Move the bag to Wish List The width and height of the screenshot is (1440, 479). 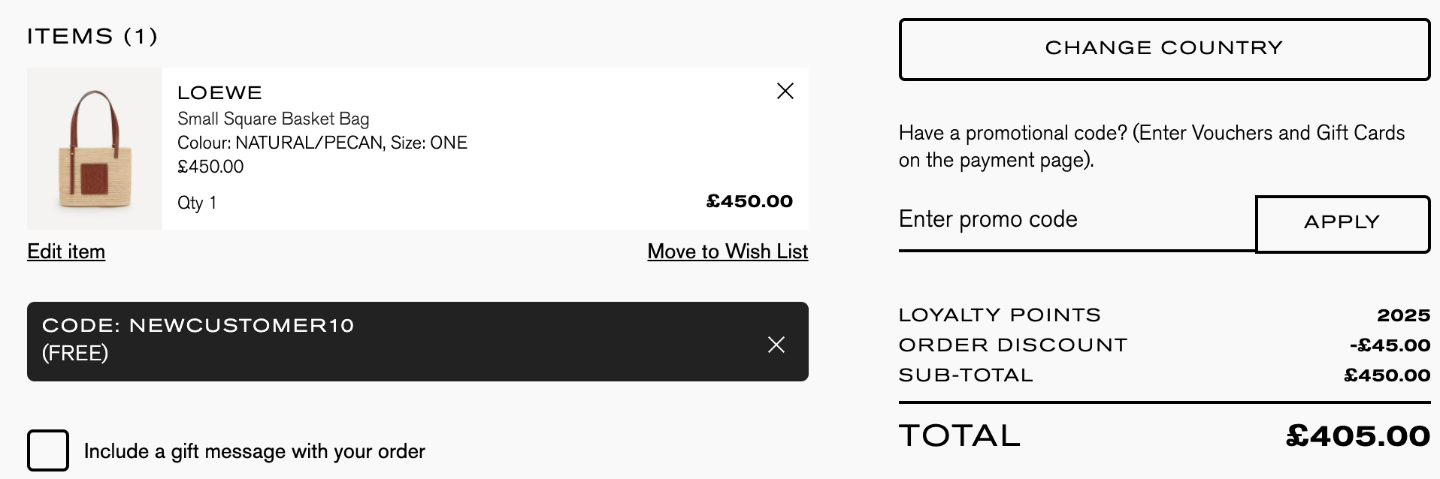tap(728, 251)
